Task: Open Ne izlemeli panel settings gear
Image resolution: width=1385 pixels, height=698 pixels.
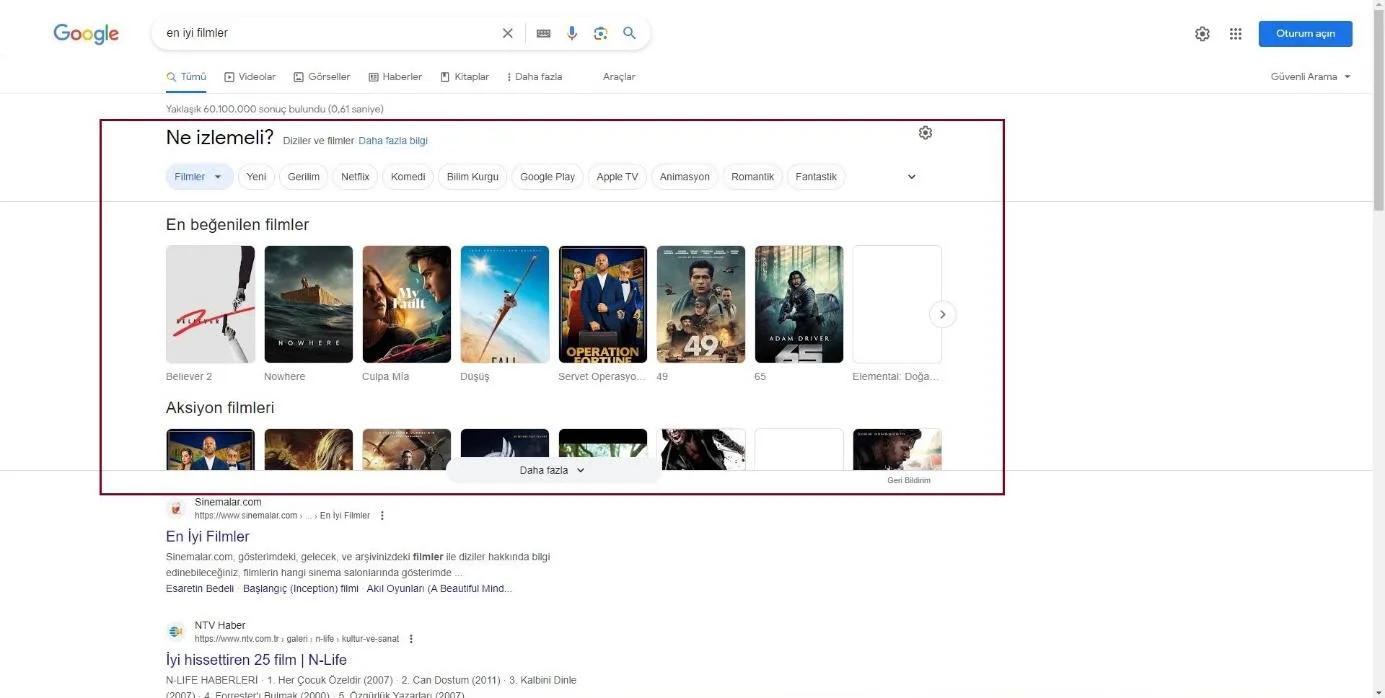Action: (x=925, y=133)
